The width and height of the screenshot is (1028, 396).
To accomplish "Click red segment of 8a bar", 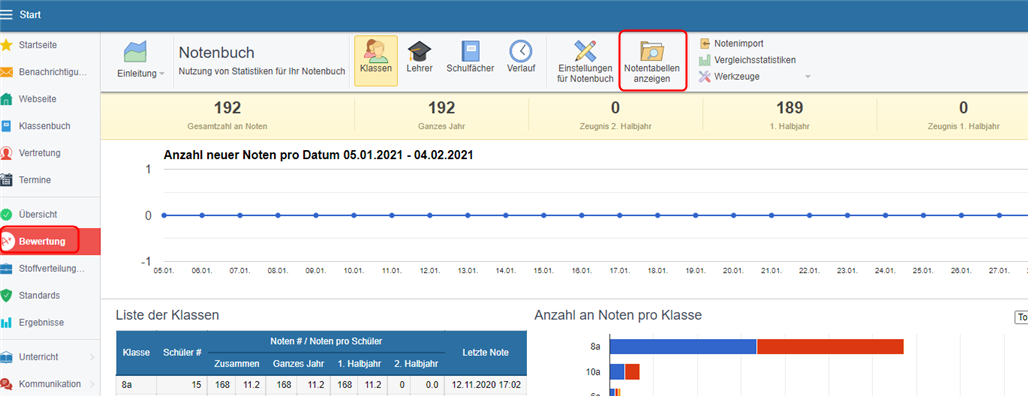I will click(831, 346).
